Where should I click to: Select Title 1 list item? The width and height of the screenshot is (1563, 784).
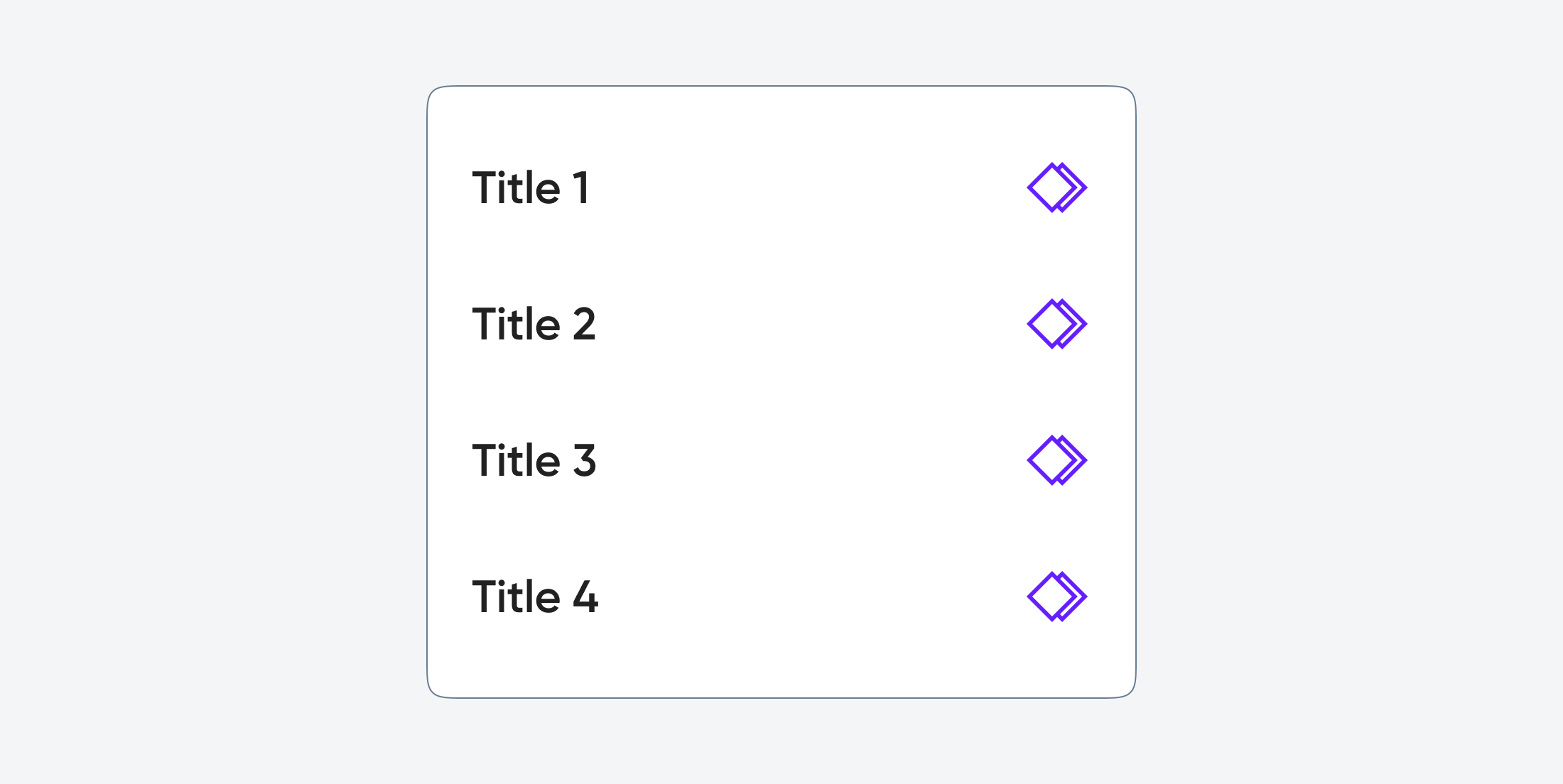click(x=780, y=185)
